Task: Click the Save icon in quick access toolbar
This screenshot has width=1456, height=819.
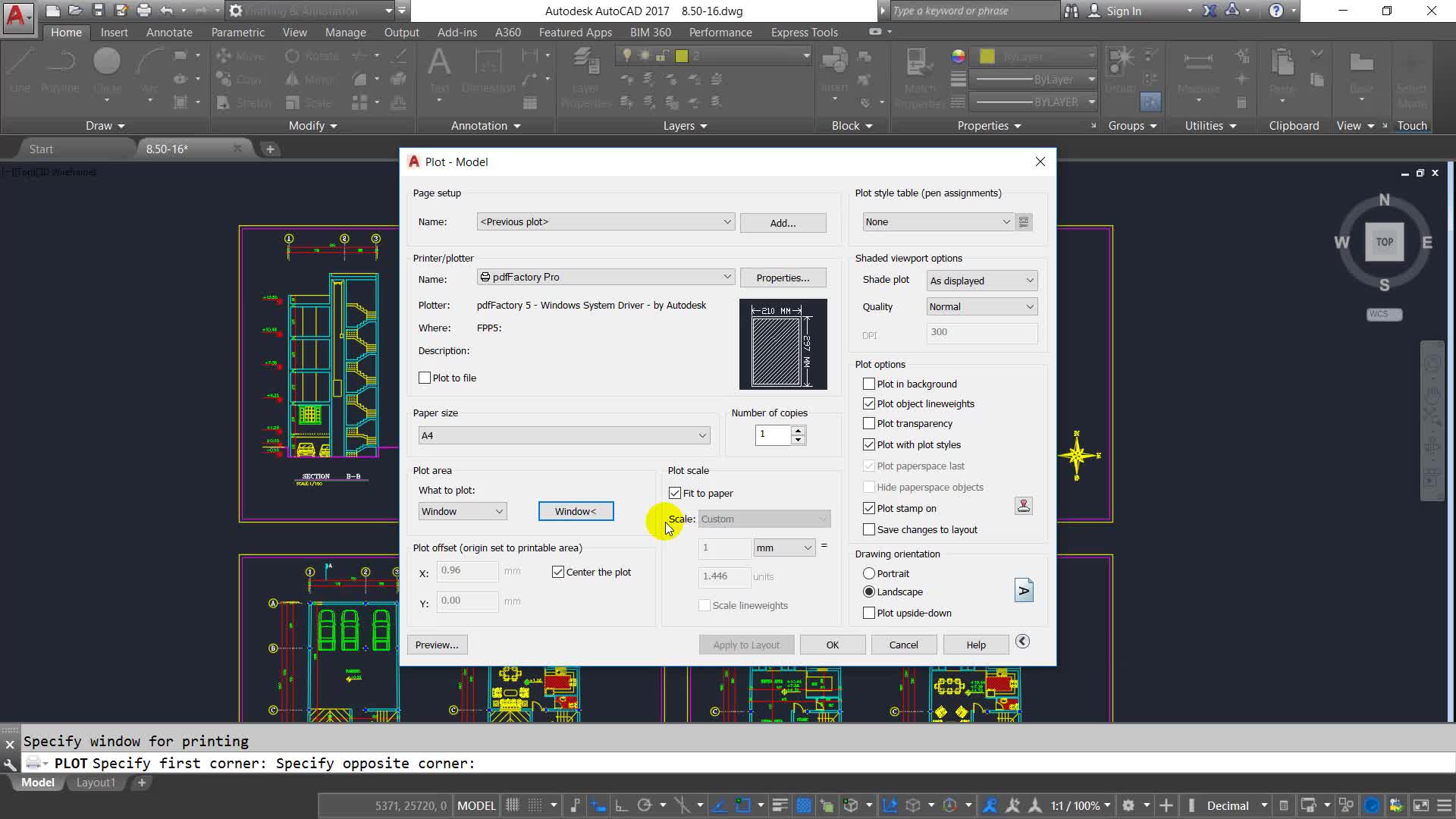Action: click(98, 11)
